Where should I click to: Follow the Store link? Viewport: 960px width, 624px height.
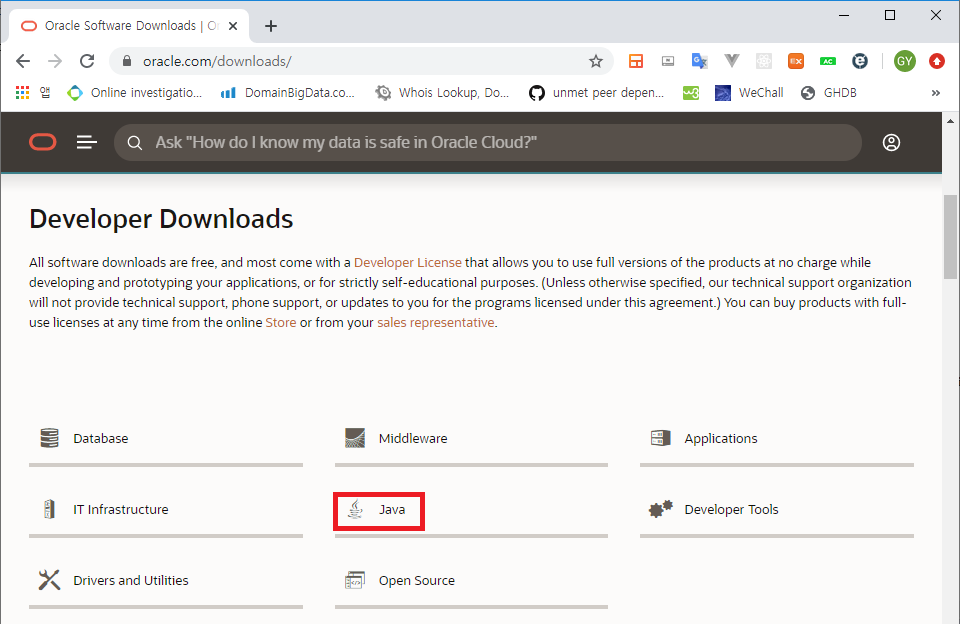280,322
